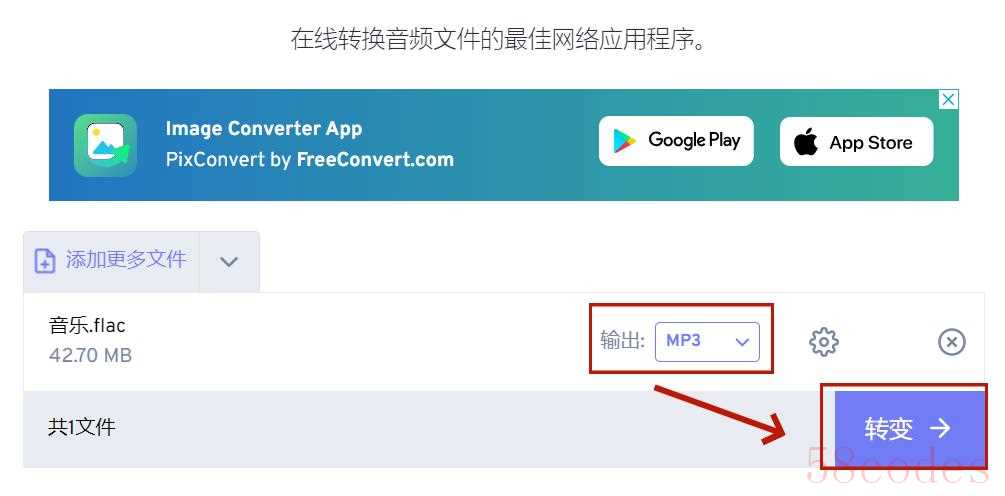Close the PixConvert ad banner
1005x496 pixels.
949,99
